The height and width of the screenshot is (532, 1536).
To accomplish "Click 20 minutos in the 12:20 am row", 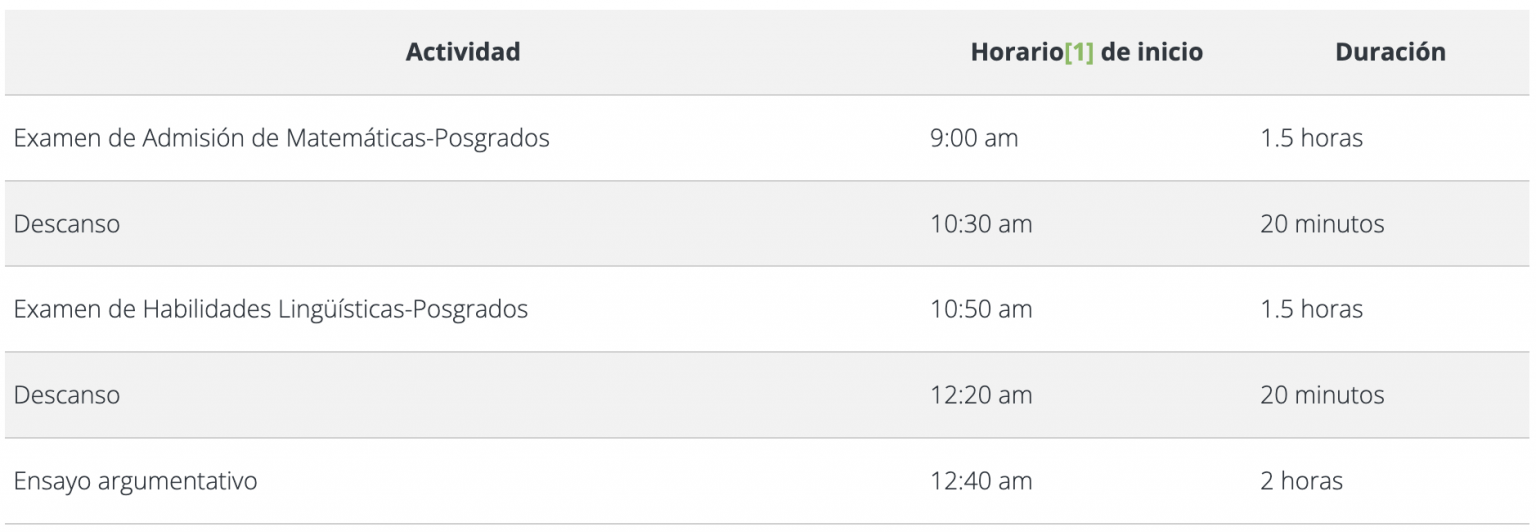I will [x=1322, y=395].
